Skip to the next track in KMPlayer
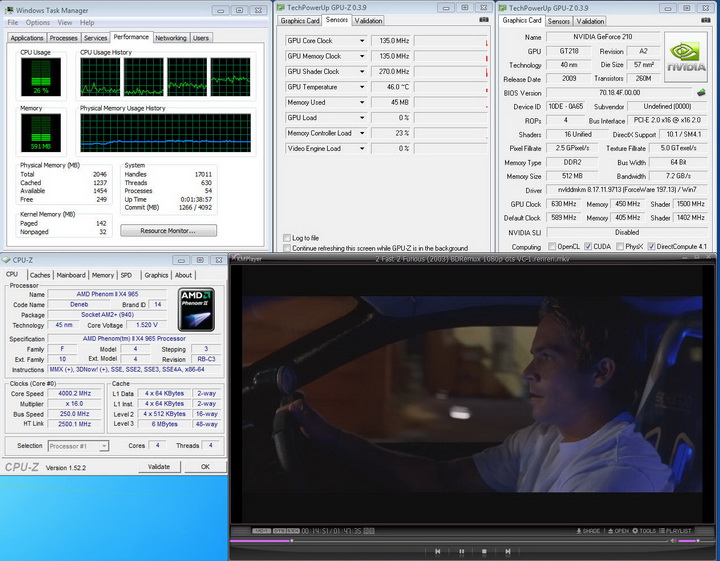The image size is (720, 561). [510, 551]
